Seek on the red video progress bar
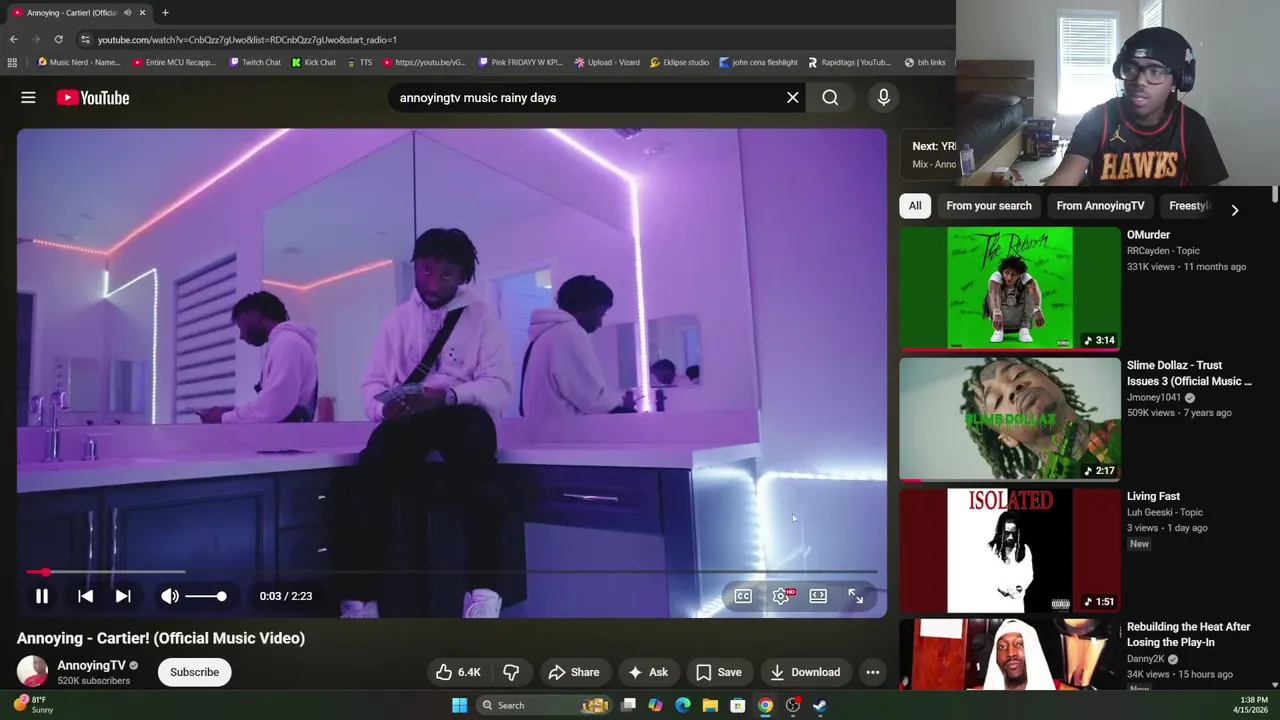 (452, 572)
